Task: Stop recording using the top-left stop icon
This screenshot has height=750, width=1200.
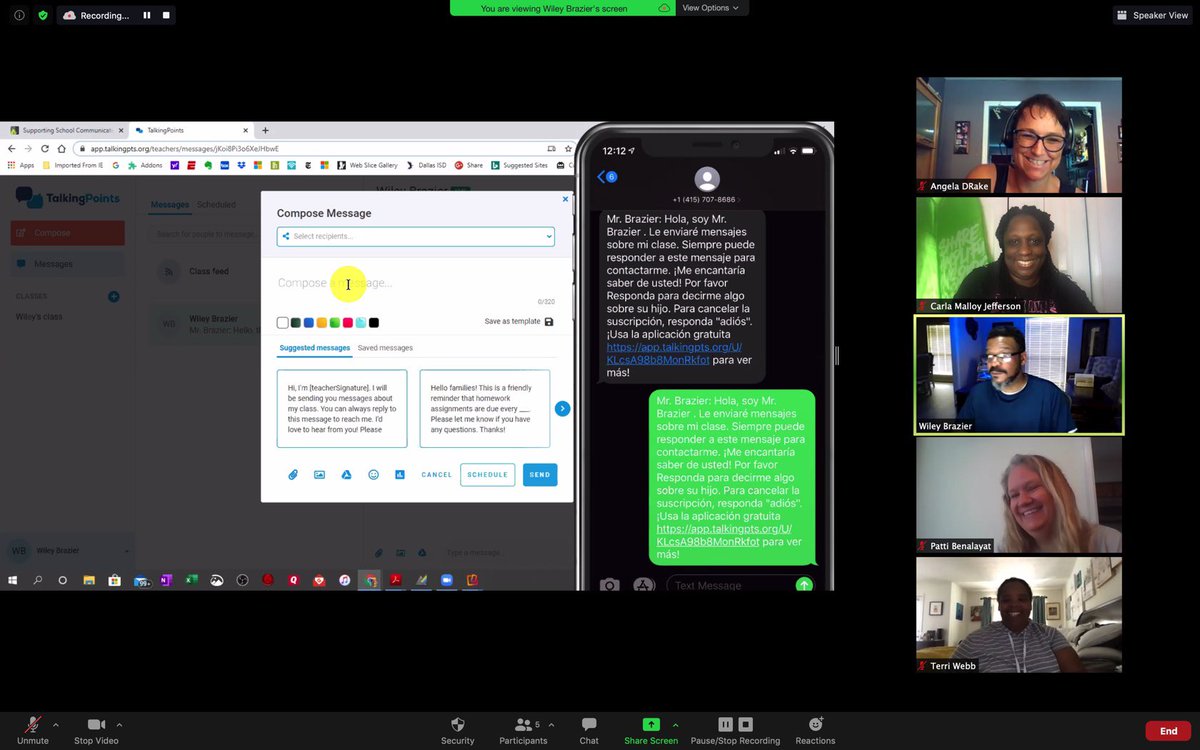Action: pos(166,15)
